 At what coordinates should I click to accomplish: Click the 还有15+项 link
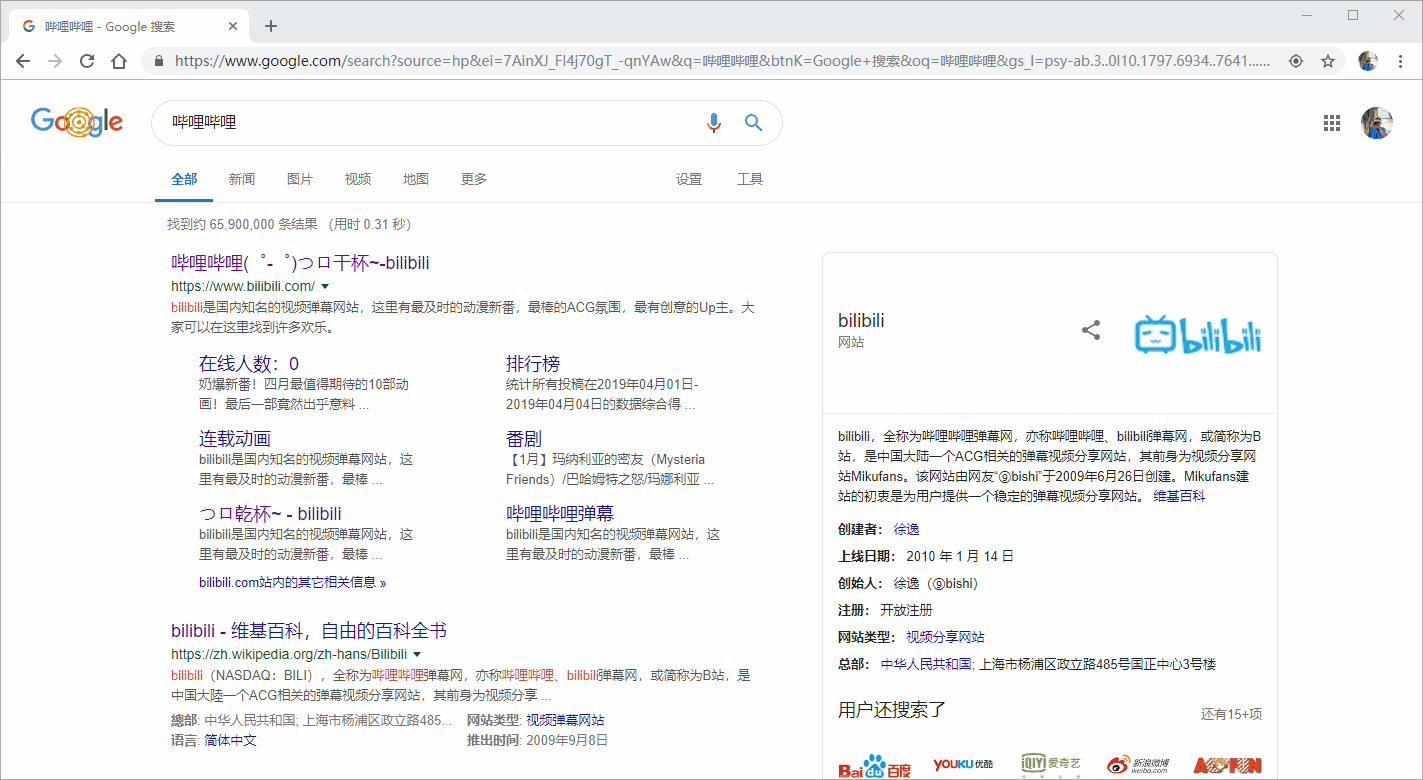coord(1231,714)
